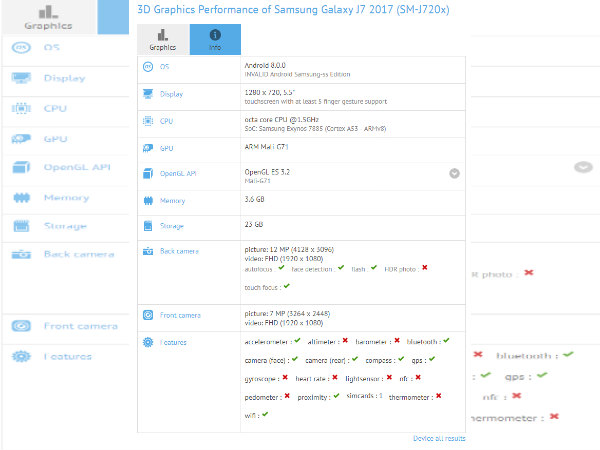Click the bluetooth check mark in foreground table
The image size is (600, 450).
click(446, 340)
